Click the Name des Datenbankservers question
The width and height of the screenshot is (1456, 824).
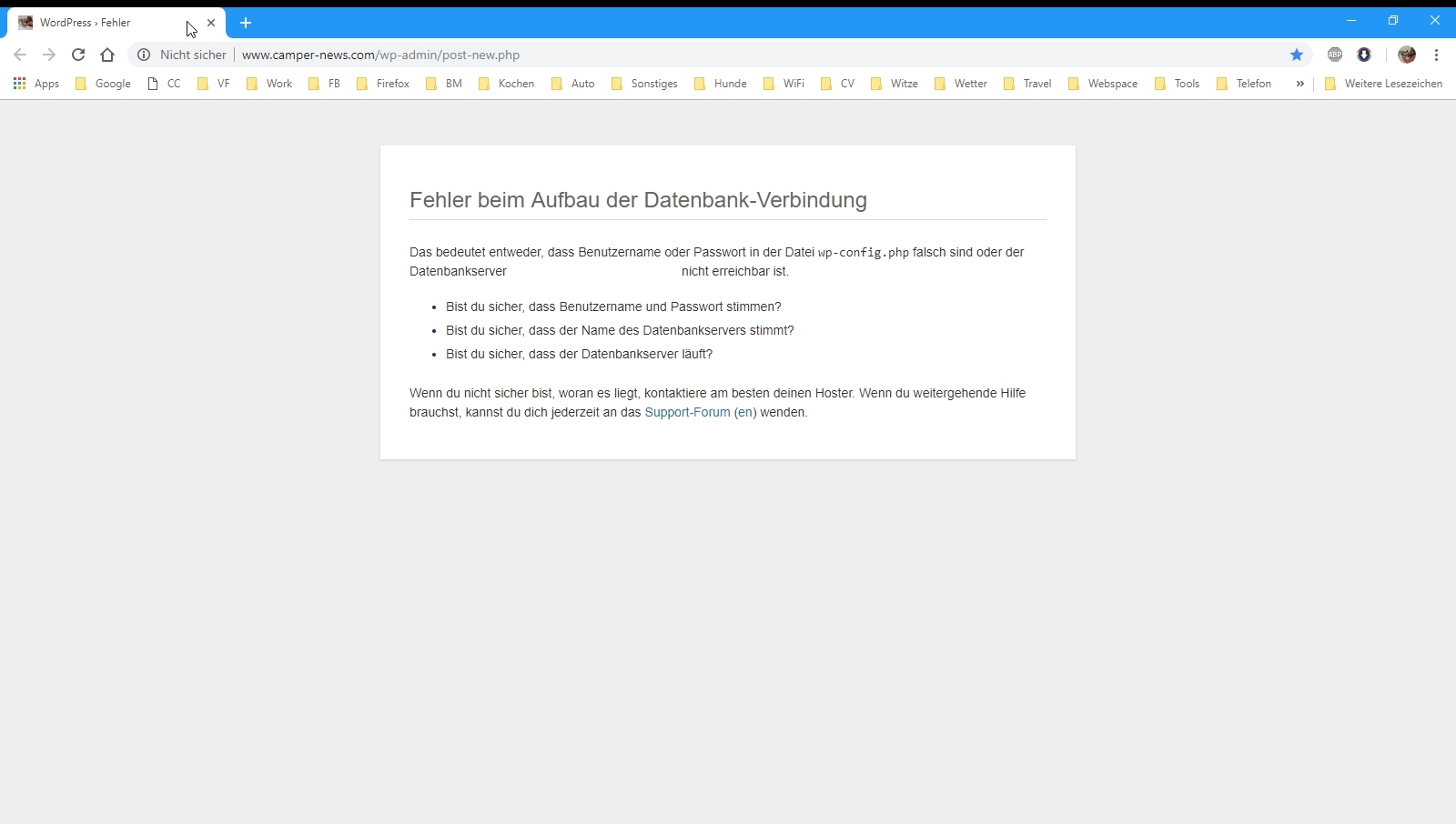coord(620,331)
